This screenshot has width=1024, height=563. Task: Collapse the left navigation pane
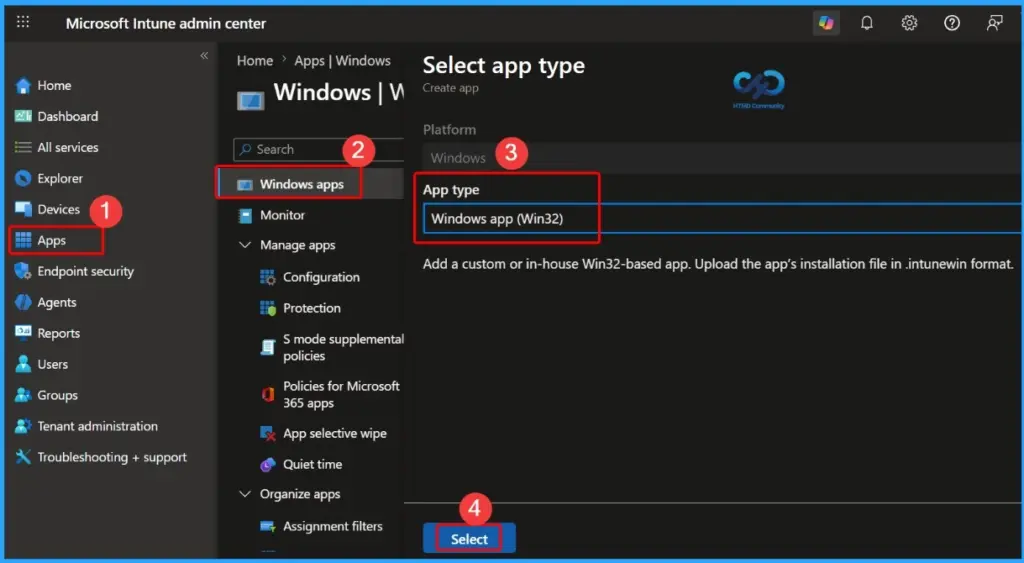[x=204, y=56]
